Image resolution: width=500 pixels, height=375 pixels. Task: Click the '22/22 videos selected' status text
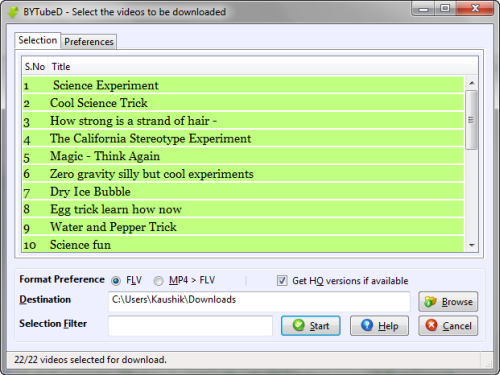click(90, 360)
